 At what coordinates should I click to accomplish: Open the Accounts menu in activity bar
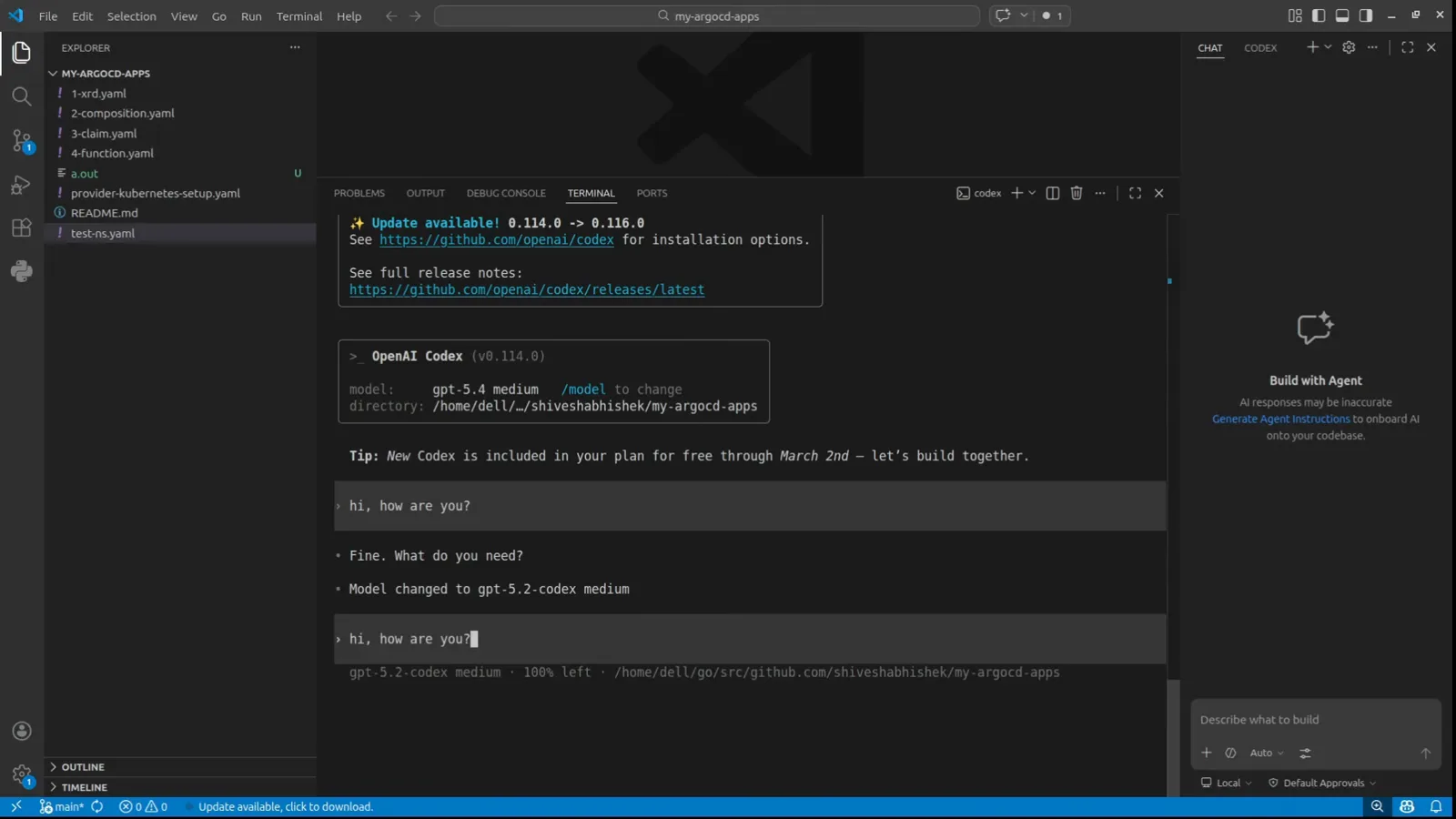[22, 732]
